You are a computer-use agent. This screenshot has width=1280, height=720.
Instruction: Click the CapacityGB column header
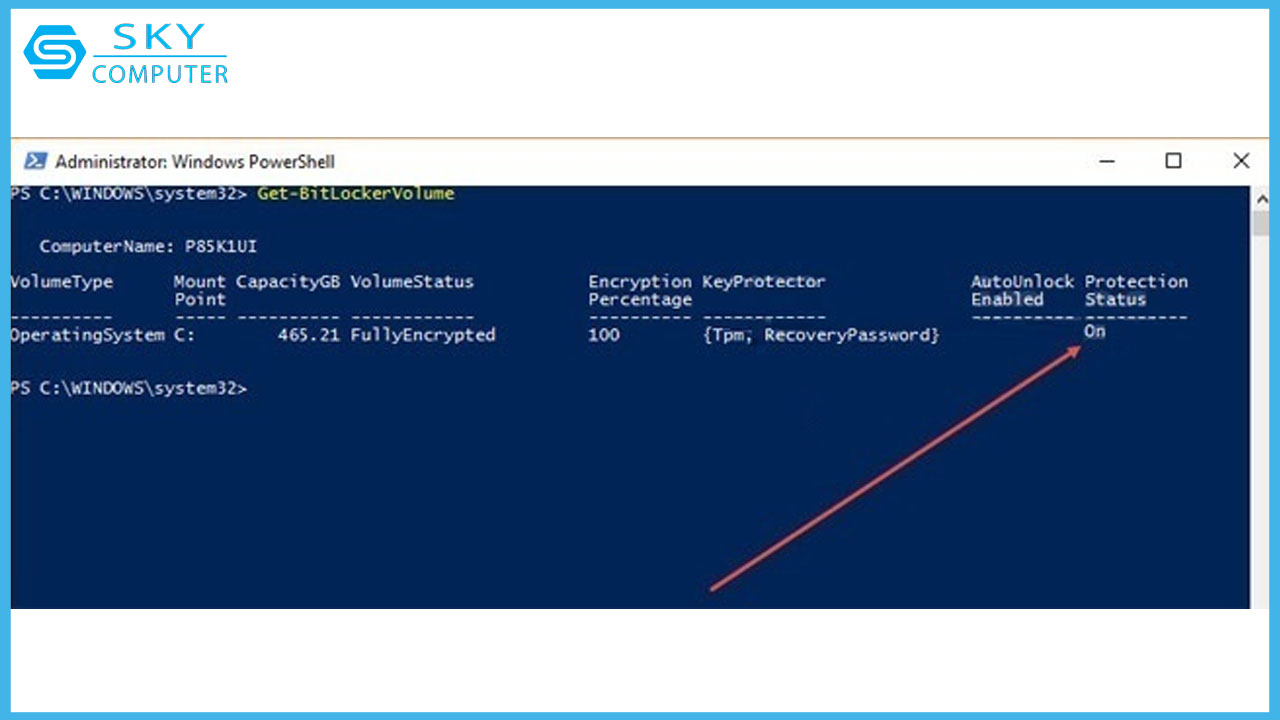coord(288,282)
